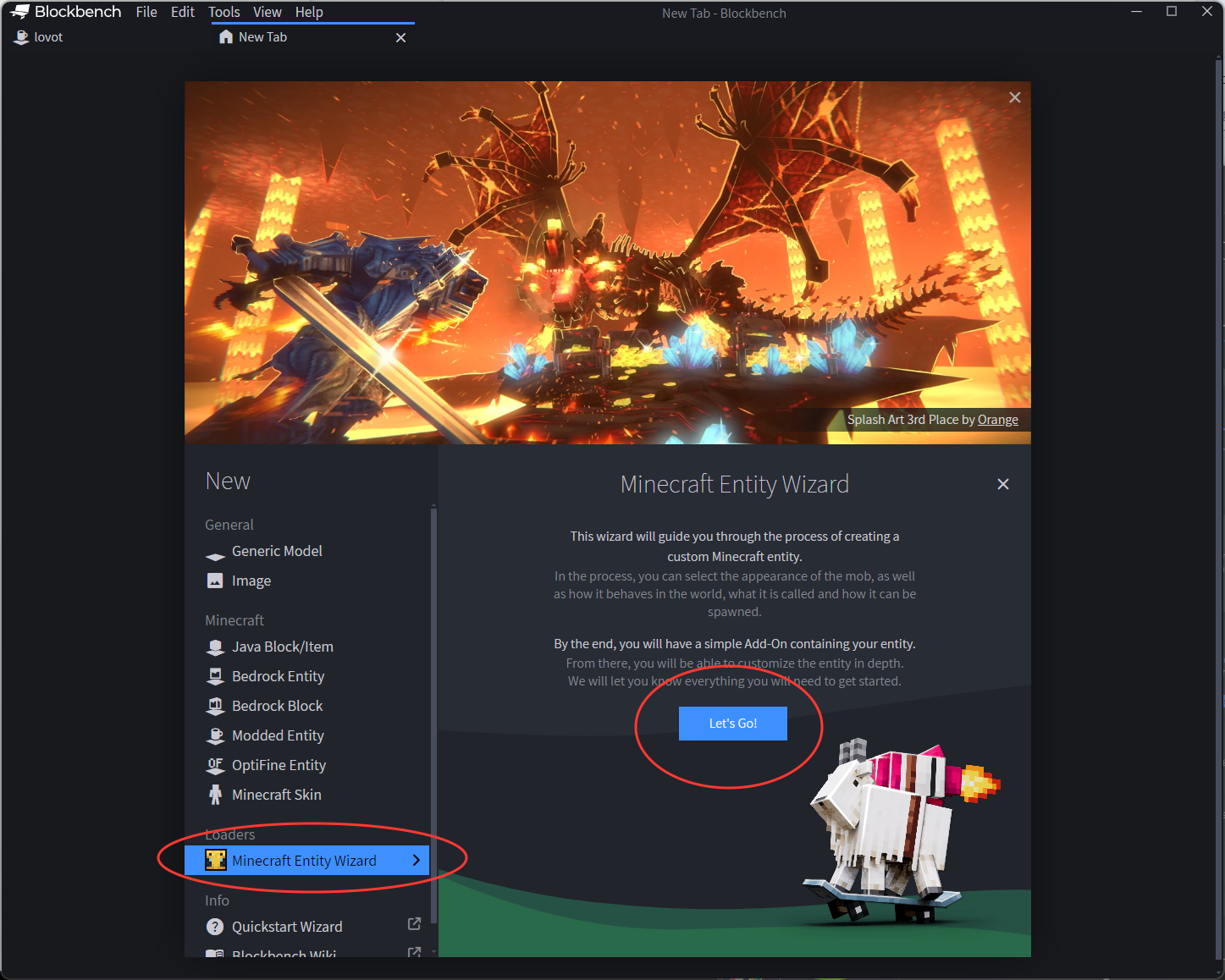
Task: Minimize the Blockbench window
Action: [1137, 12]
